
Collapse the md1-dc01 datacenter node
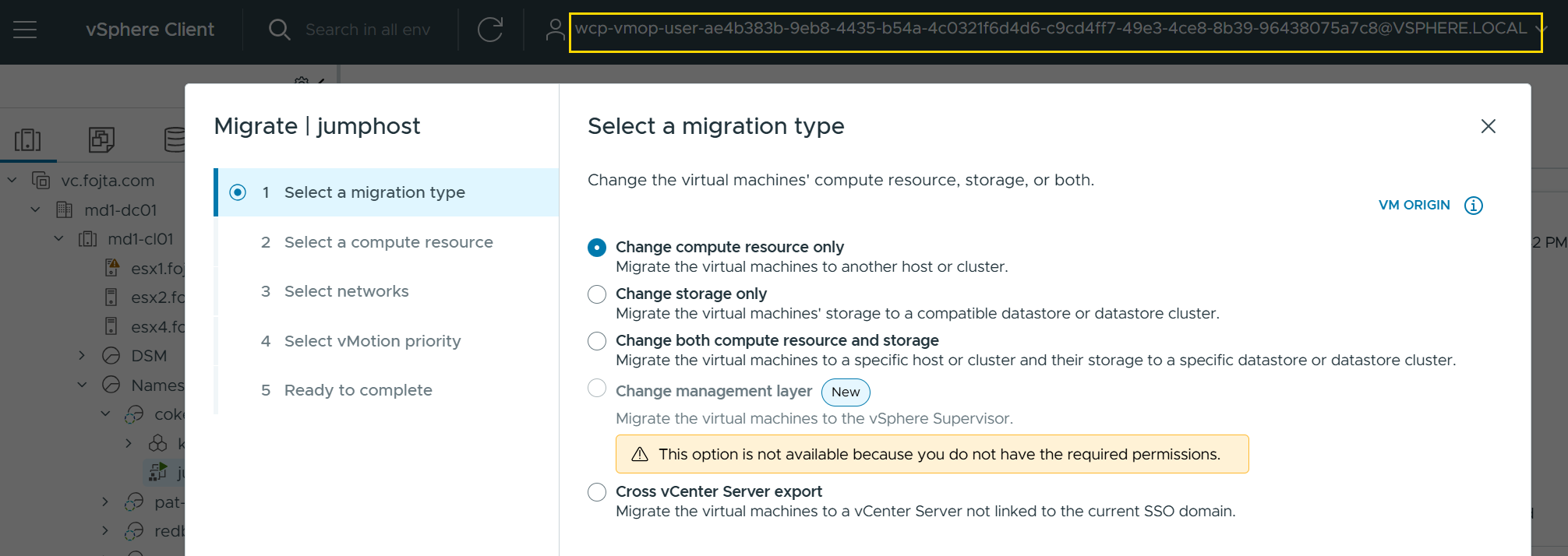tap(36, 209)
